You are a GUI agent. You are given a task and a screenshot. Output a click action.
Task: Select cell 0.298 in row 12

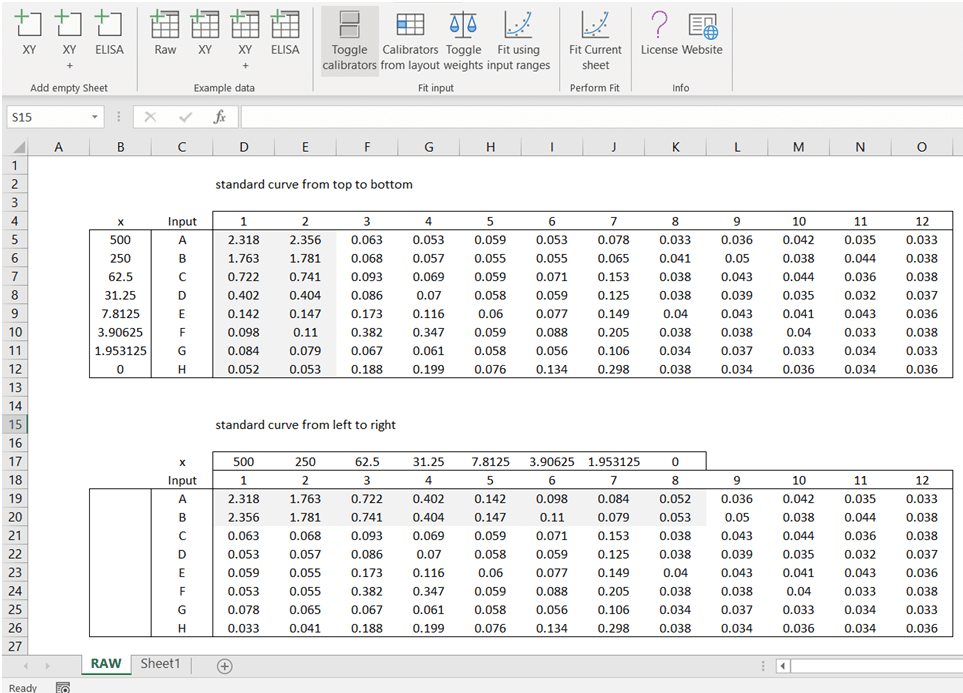(614, 369)
